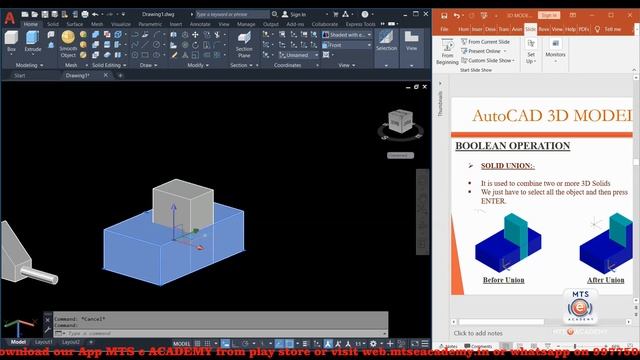The width and height of the screenshot is (640, 360).
Task: Click the Customization hamburger icon in status bar
Action: tap(425, 343)
